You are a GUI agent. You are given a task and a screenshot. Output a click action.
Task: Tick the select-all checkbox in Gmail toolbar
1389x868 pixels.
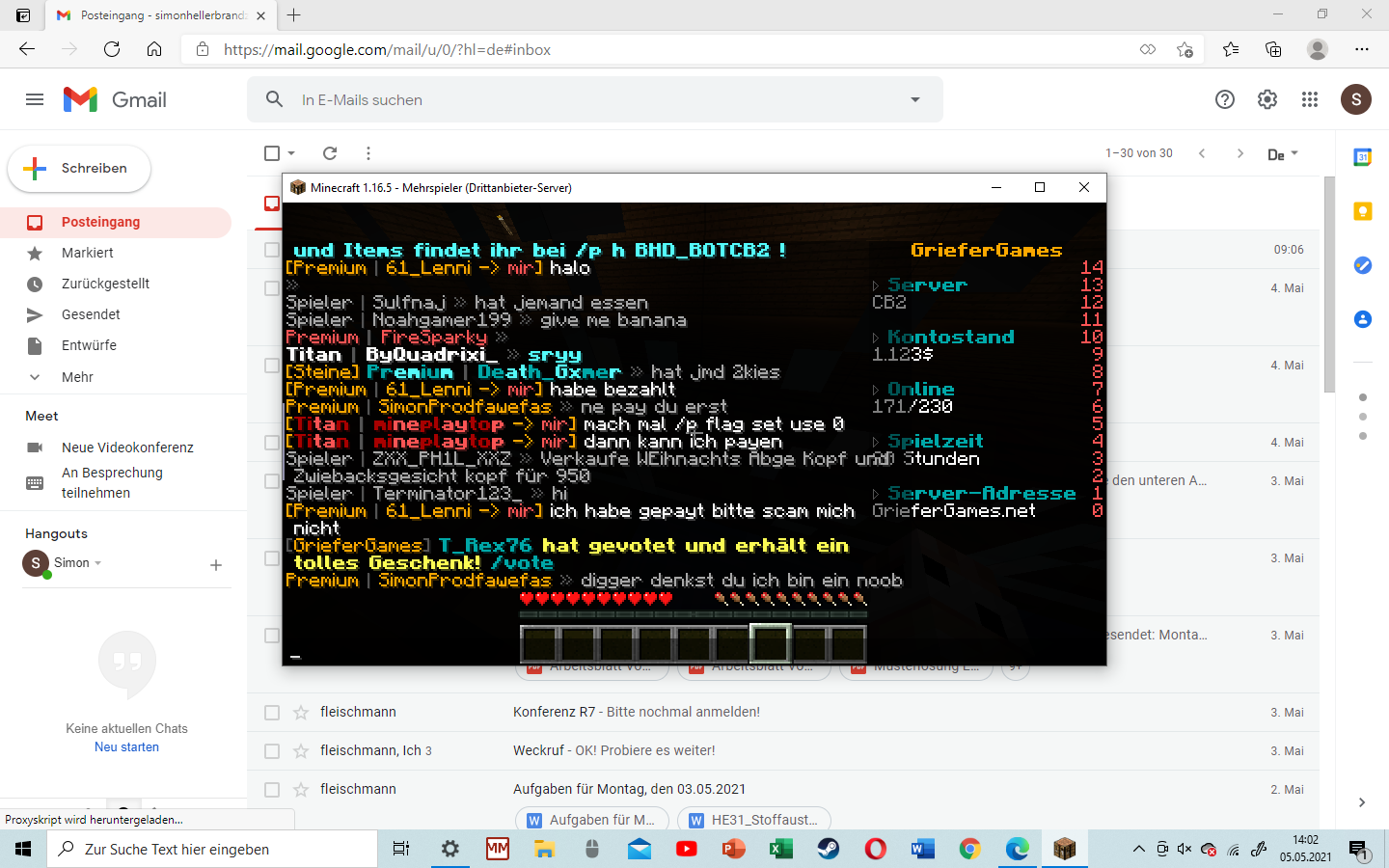pyautogui.click(x=272, y=153)
